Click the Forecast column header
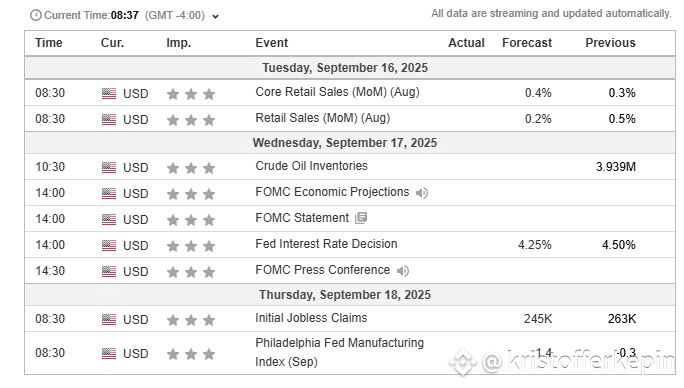The width and height of the screenshot is (684, 388). [x=527, y=43]
